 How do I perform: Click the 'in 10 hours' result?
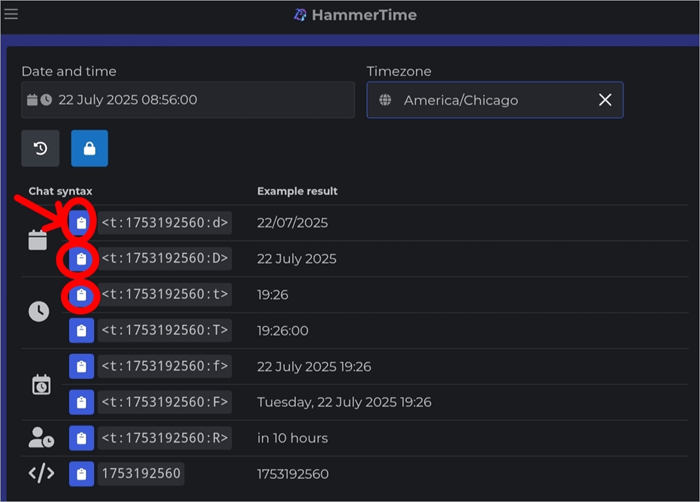coord(292,438)
